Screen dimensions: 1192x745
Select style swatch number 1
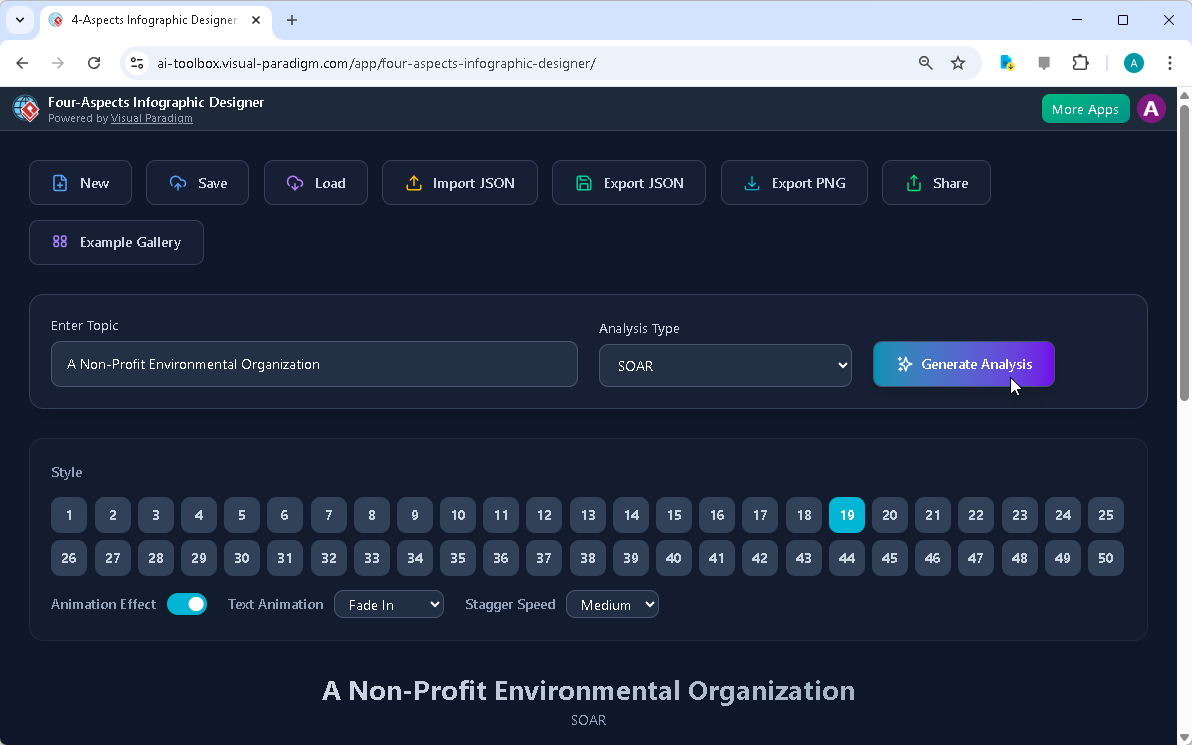coord(69,514)
